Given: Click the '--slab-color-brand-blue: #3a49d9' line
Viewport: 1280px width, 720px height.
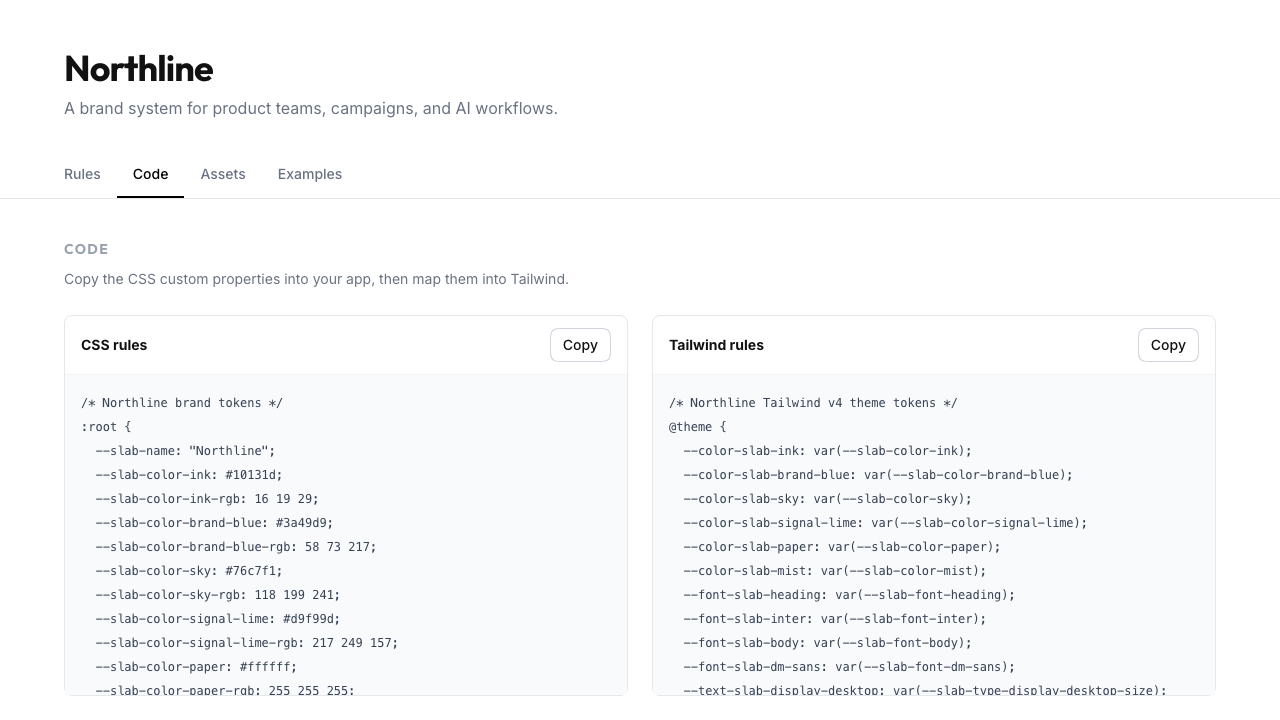Looking at the screenshot, I should [x=214, y=523].
